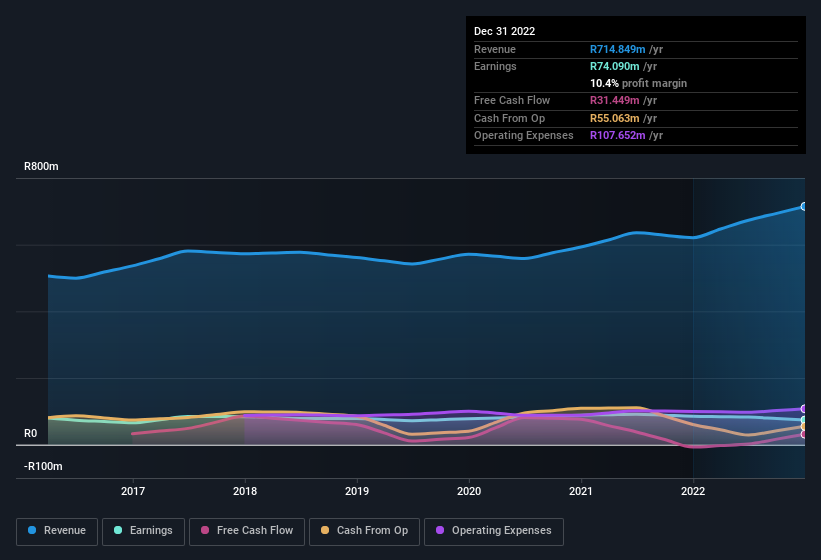The image size is (821, 560).
Task: Click the 2018 x-axis label
Action: (245, 491)
